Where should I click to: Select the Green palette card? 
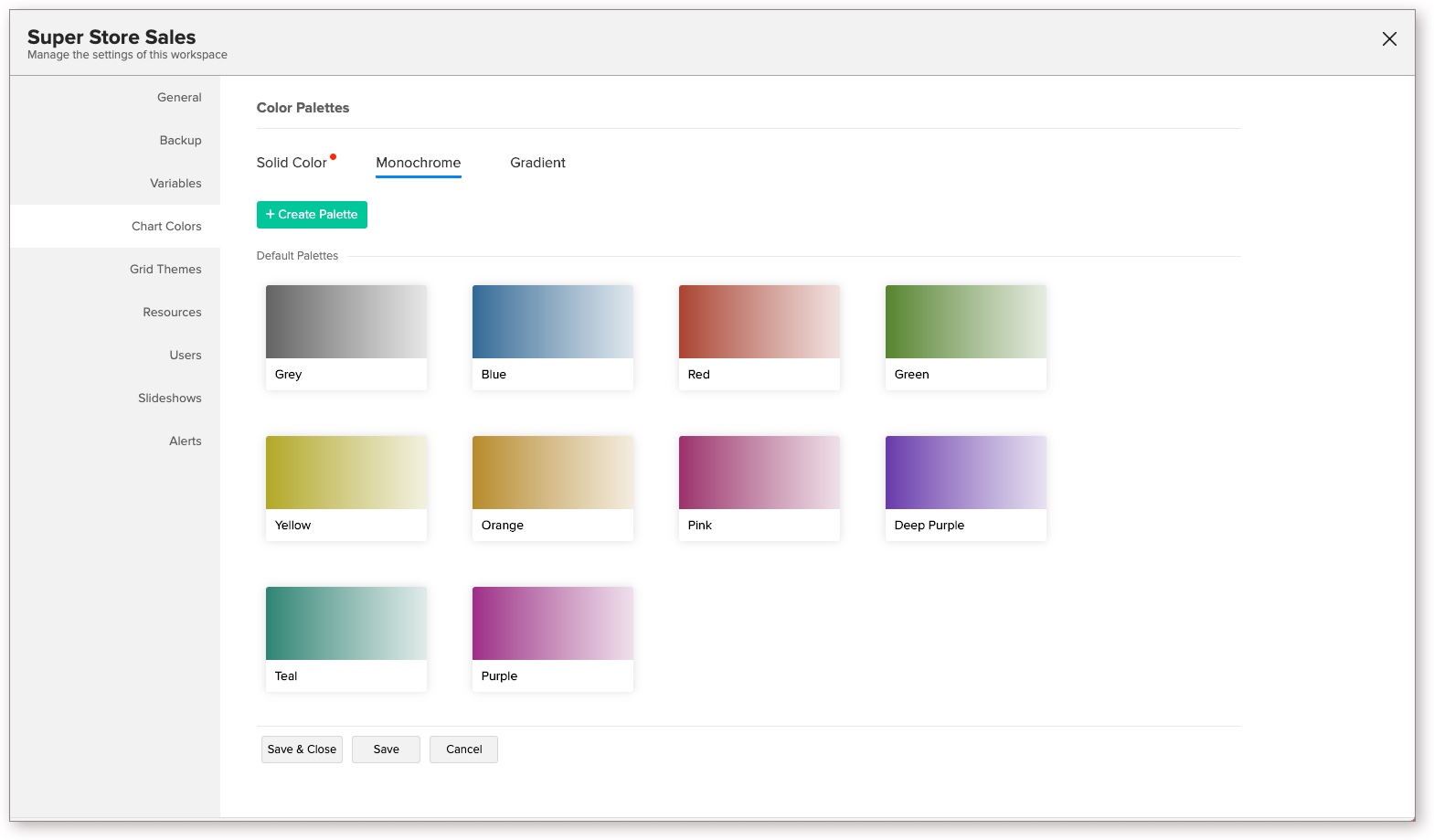tap(966, 336)
